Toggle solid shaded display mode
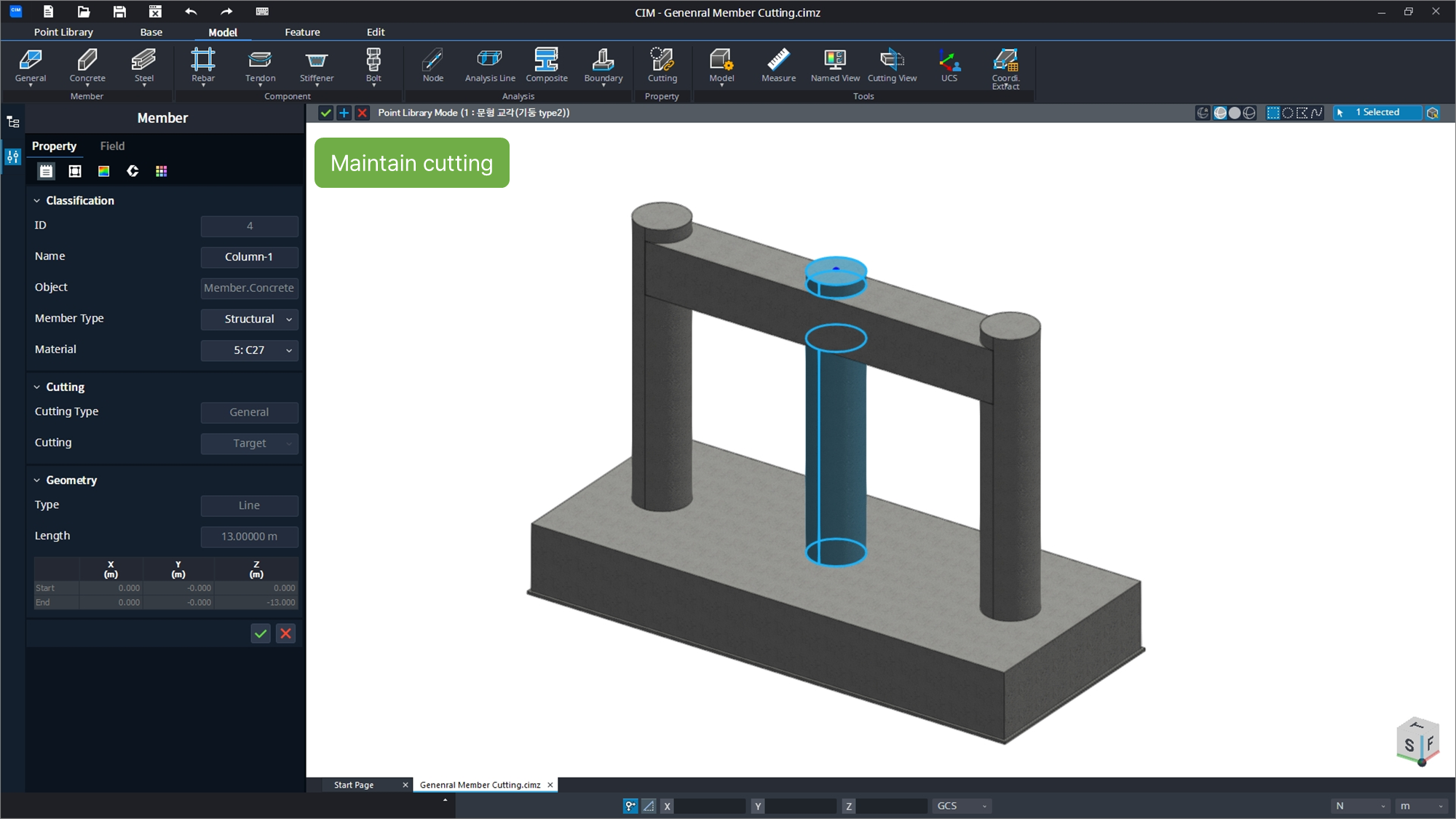Screen dimensions: 1456x819 click(1235, 113)
